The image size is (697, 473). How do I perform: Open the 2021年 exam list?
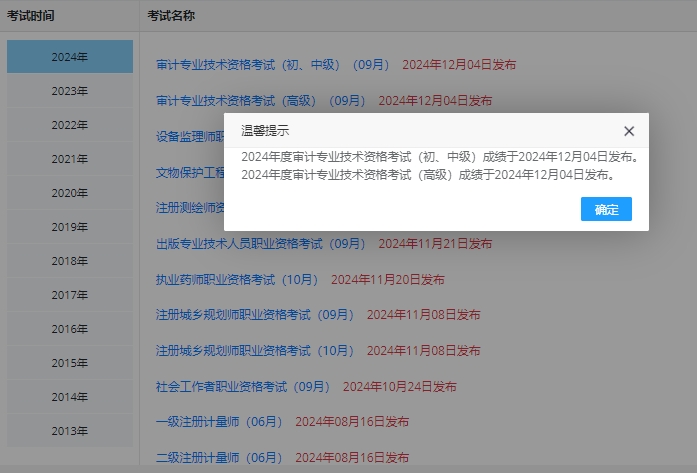tap(70, 159)
